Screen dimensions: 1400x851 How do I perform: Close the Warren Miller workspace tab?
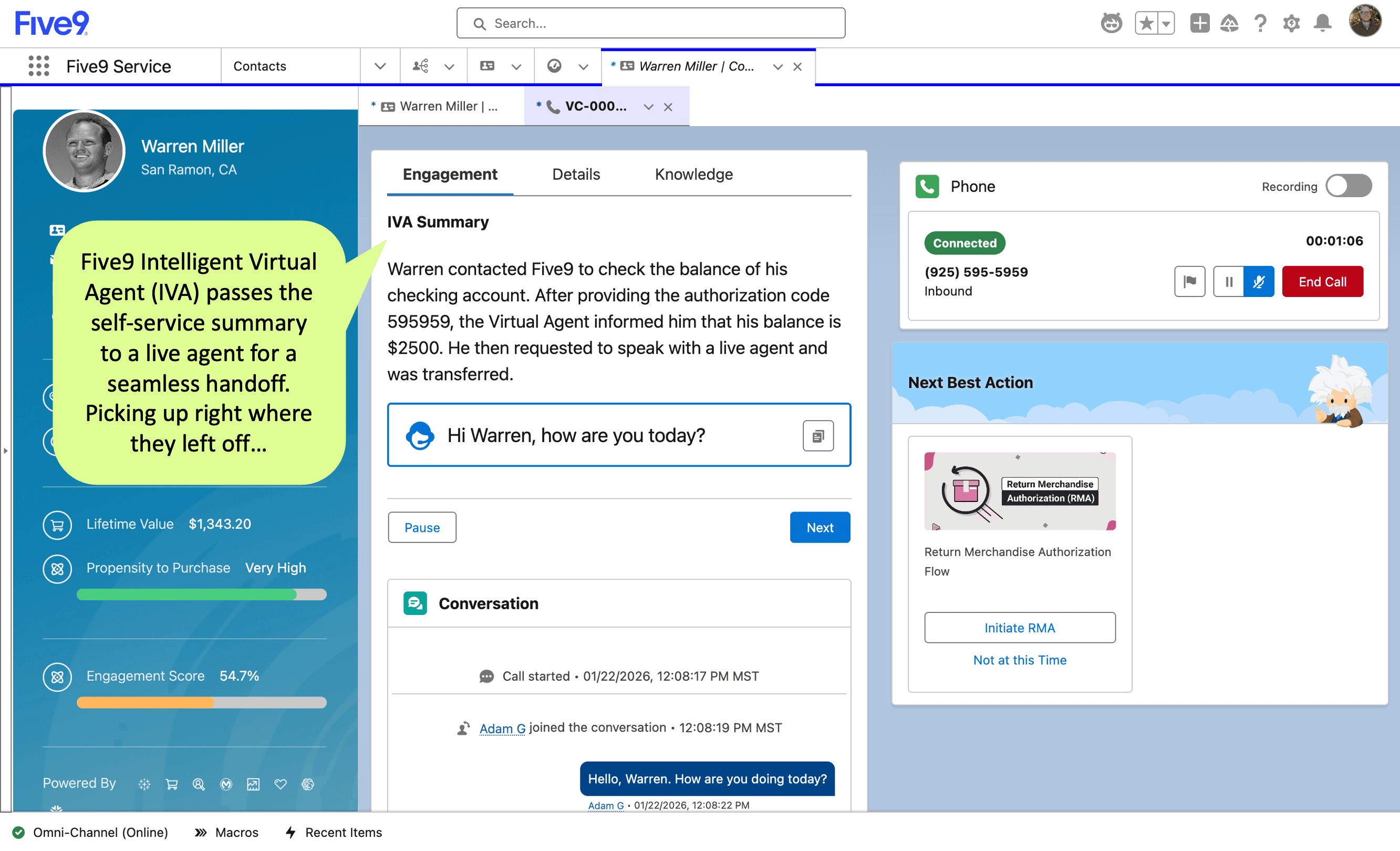coord(797,67)
